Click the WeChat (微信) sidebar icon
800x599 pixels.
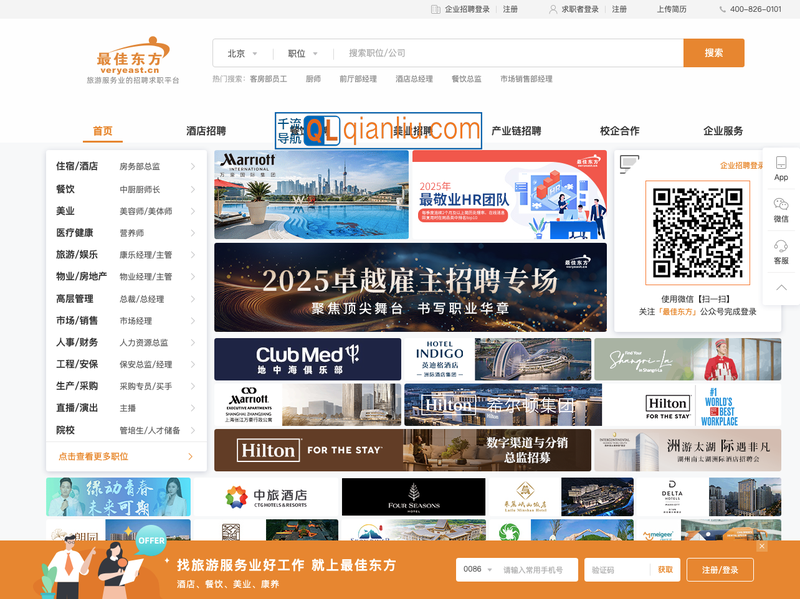tap(781, 208)
